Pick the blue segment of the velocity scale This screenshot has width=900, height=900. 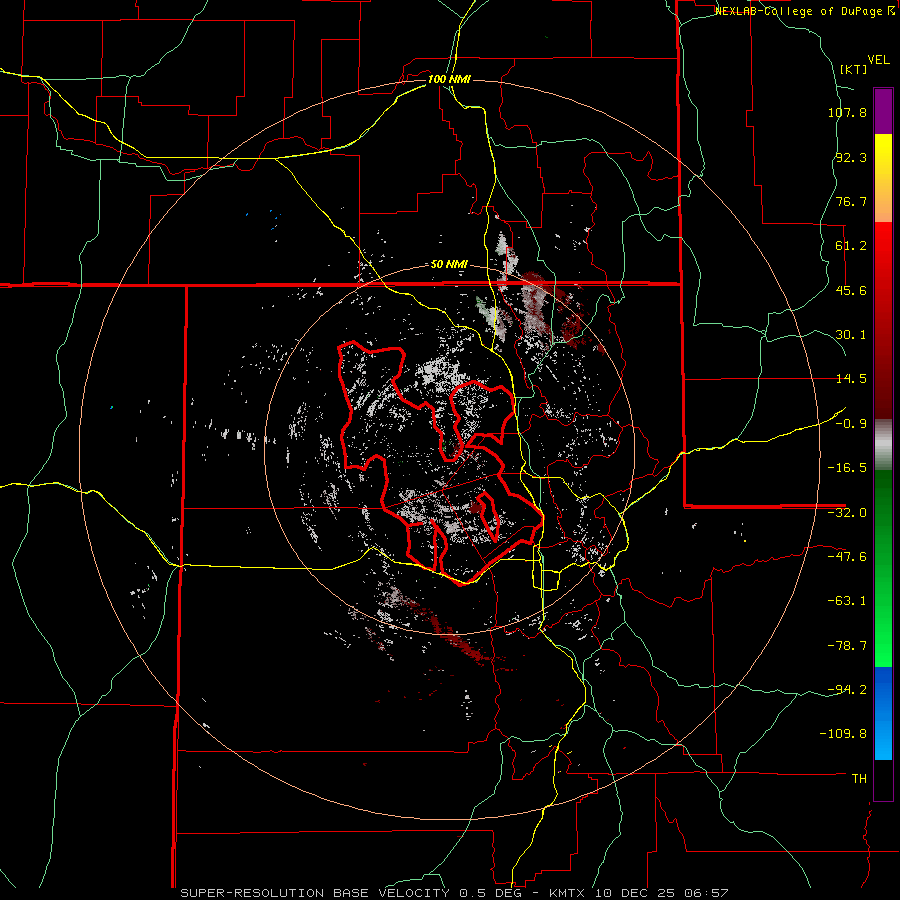(x=883, y=713)
